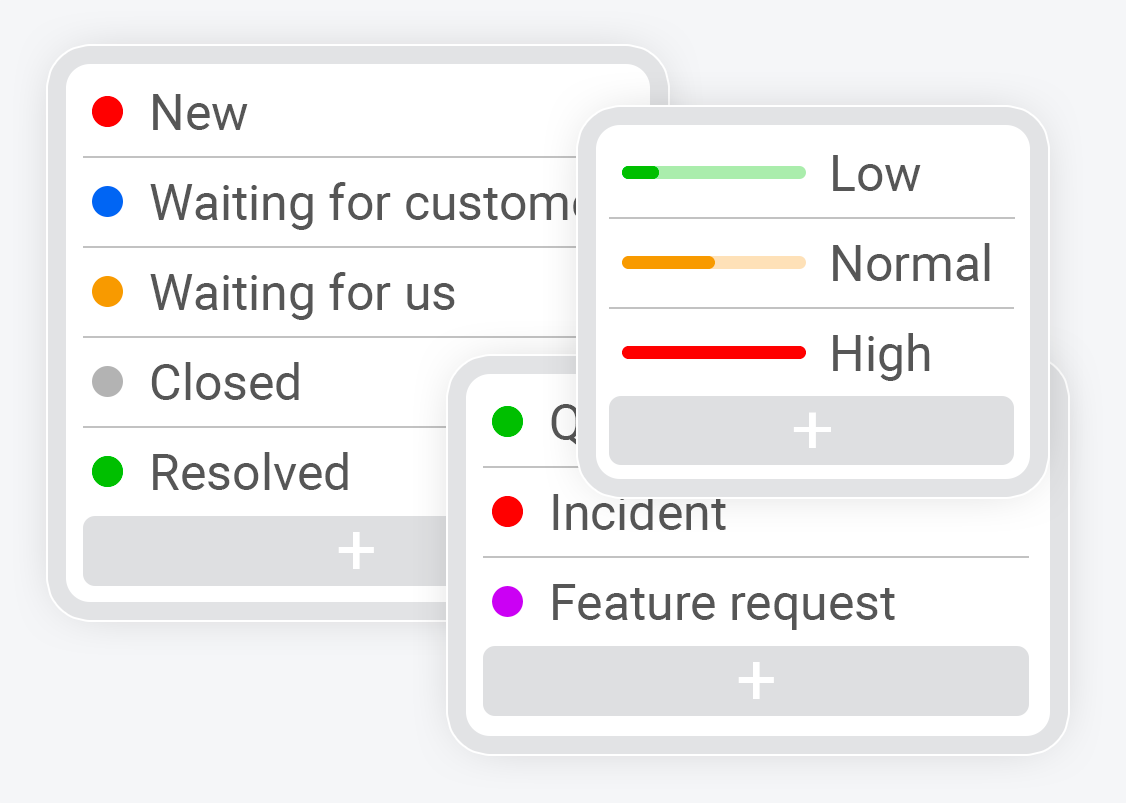Click the gray Closed status dot

tap(107, 382)
